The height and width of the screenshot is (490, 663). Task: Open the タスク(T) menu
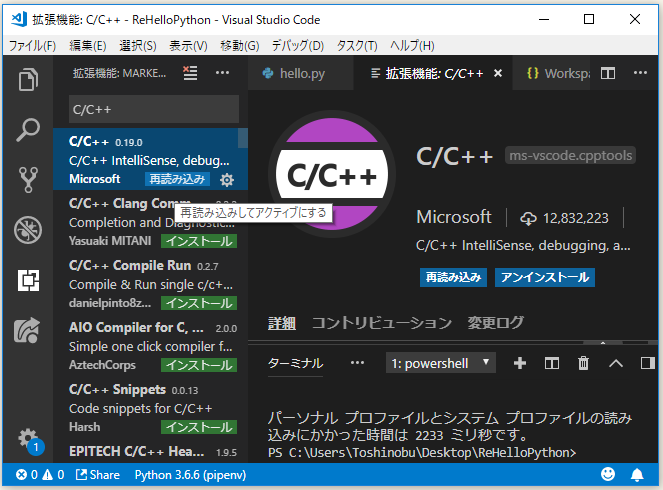[357, 46]
